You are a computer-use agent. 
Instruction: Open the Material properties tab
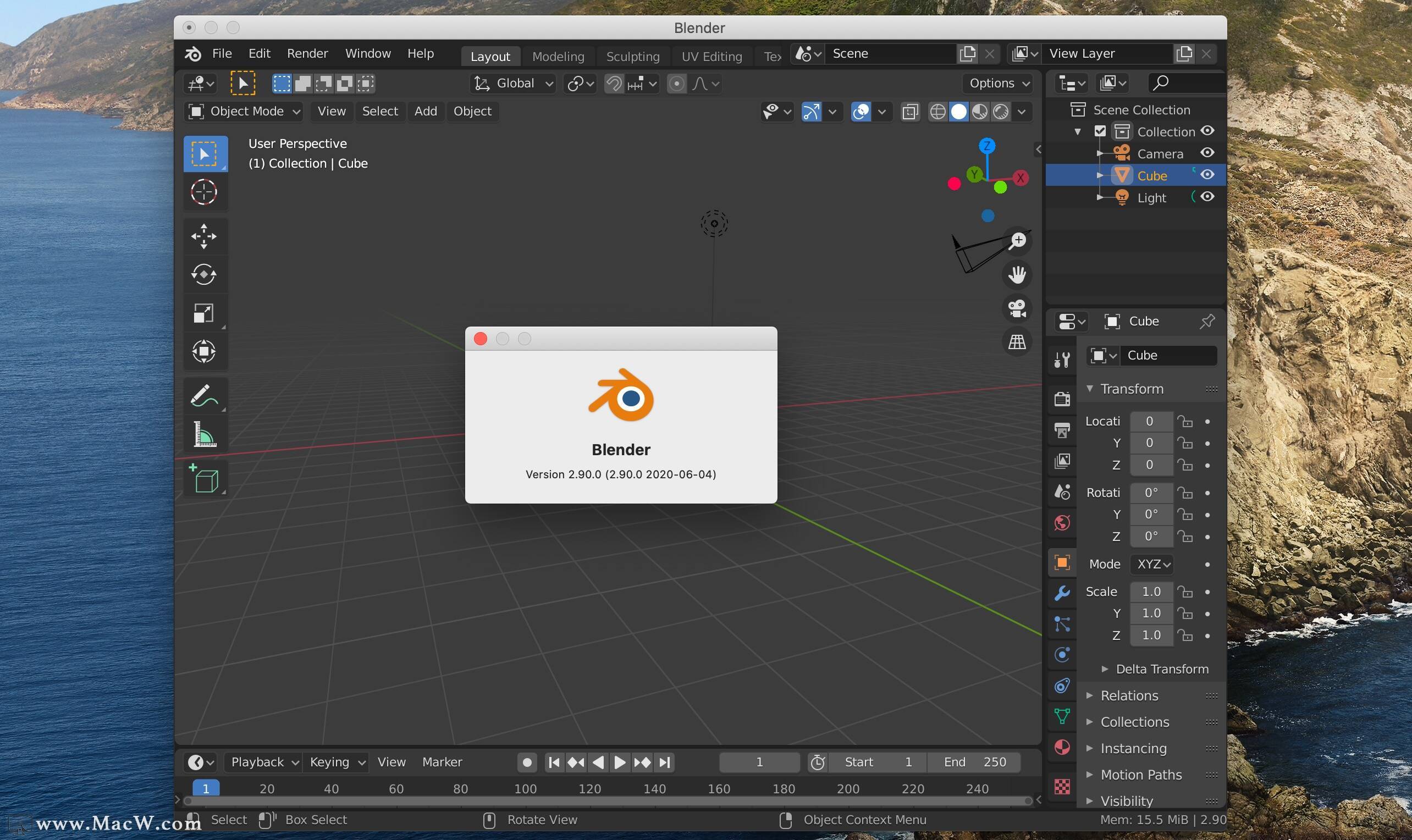coord(1062,748)
